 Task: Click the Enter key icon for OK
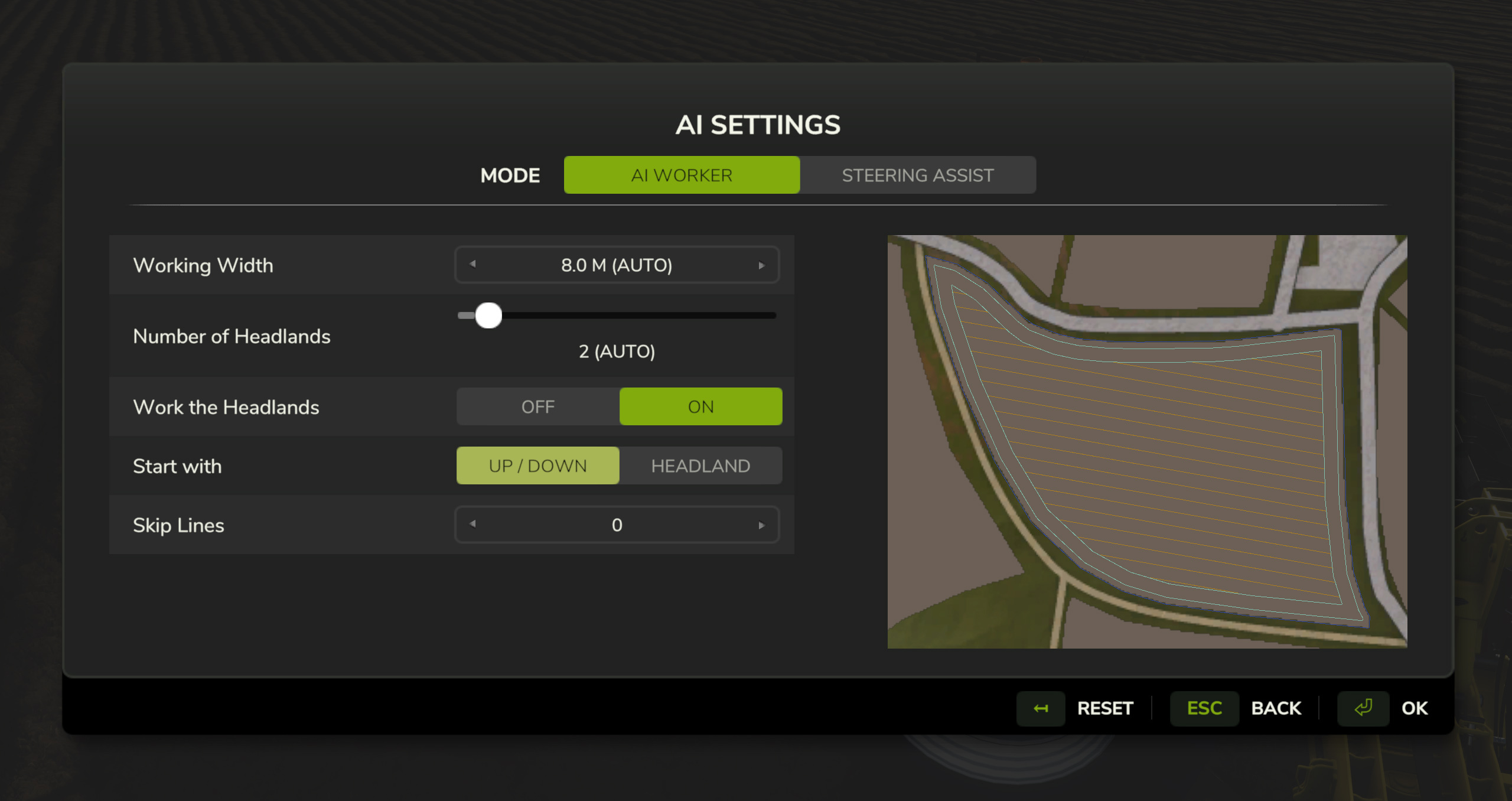[1363, 708]
